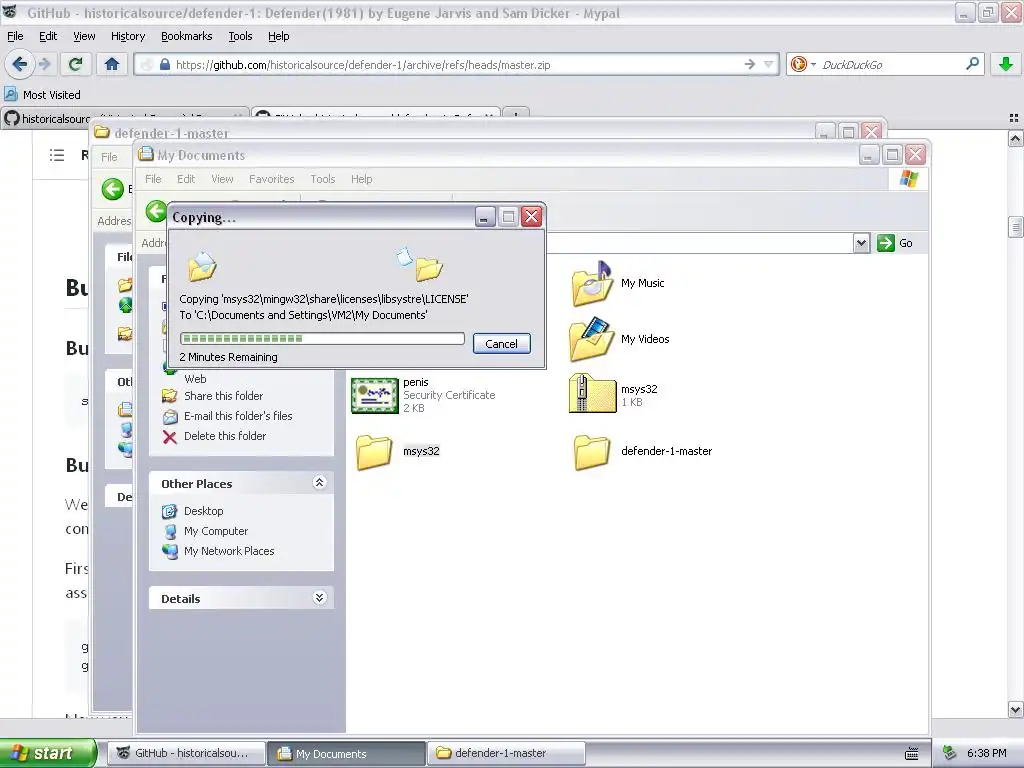Click the browser tab list grid icon
Screen dimensions: 1024x768
pos(1014,118)
